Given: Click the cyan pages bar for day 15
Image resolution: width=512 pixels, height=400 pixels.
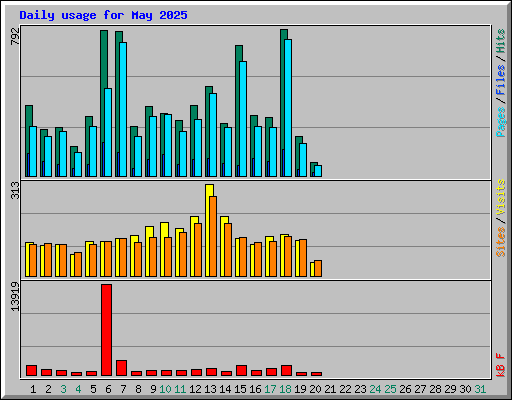Looking at the screenshot, I should pyautogui.click(x=243, y=119).
